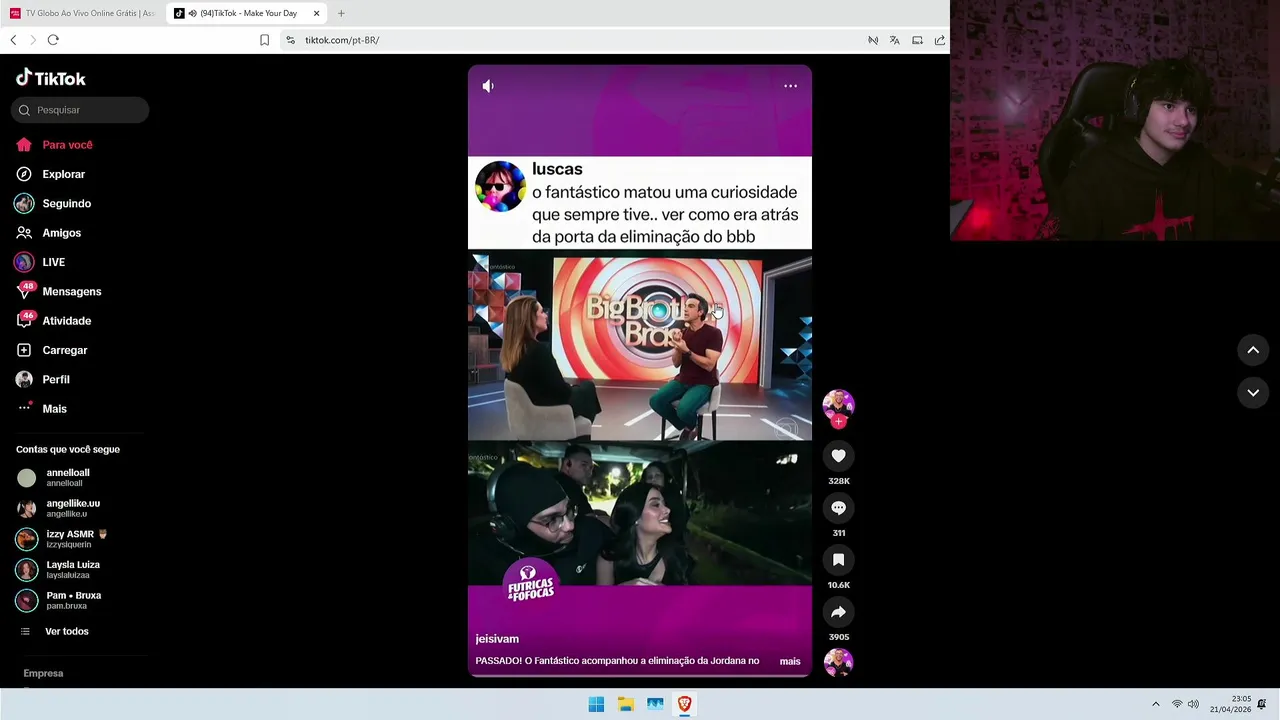This screenshot has width=1280, height=720.
Task: Go to next video with down arrow
Action: pyautogui.click(x=1253, y=393)
